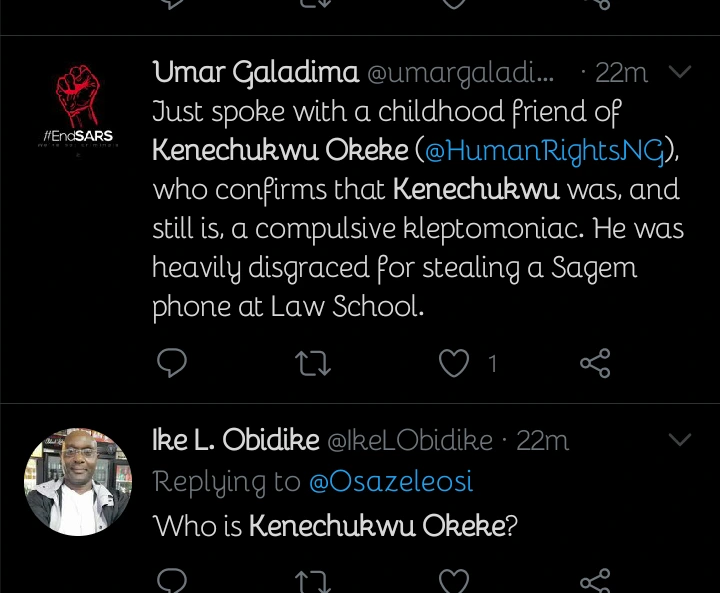Screen dimensions: 720x593
Task: Click the Ike L. Obidike display name
Action: click(x=236, y=440)
